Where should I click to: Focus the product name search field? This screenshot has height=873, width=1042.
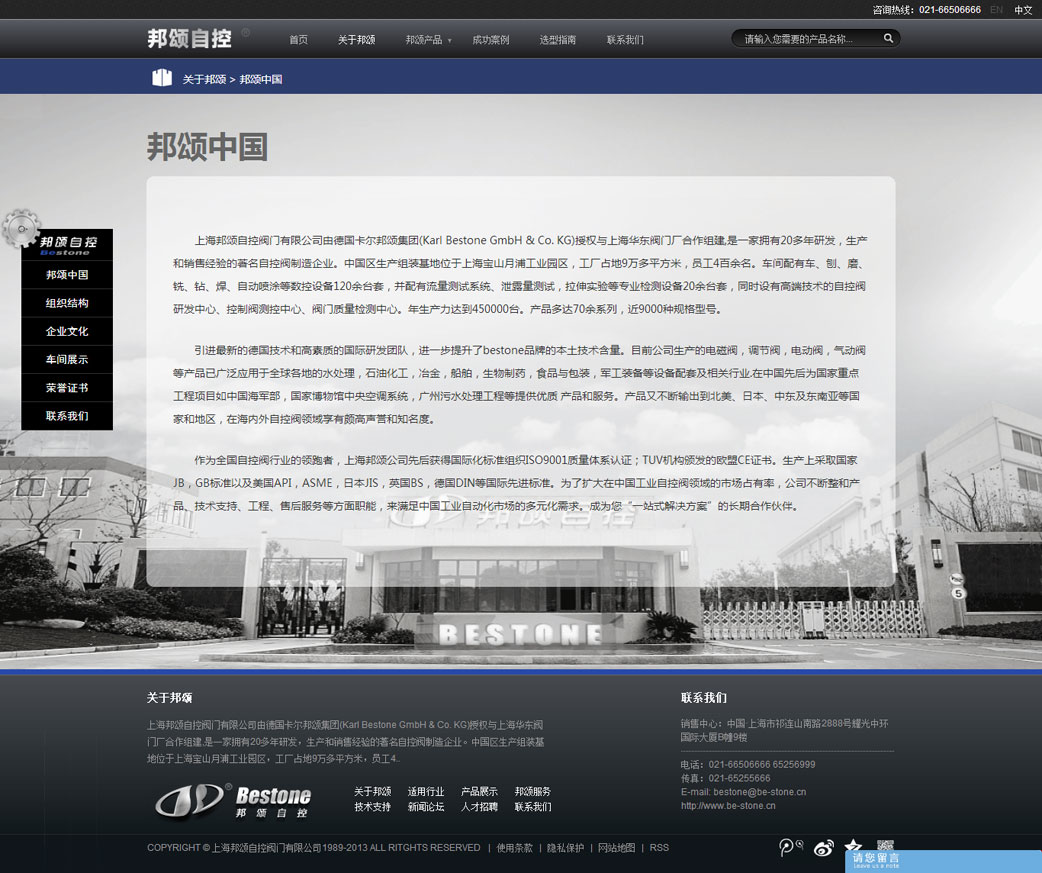pyautogui.click(x=807, y=39)
